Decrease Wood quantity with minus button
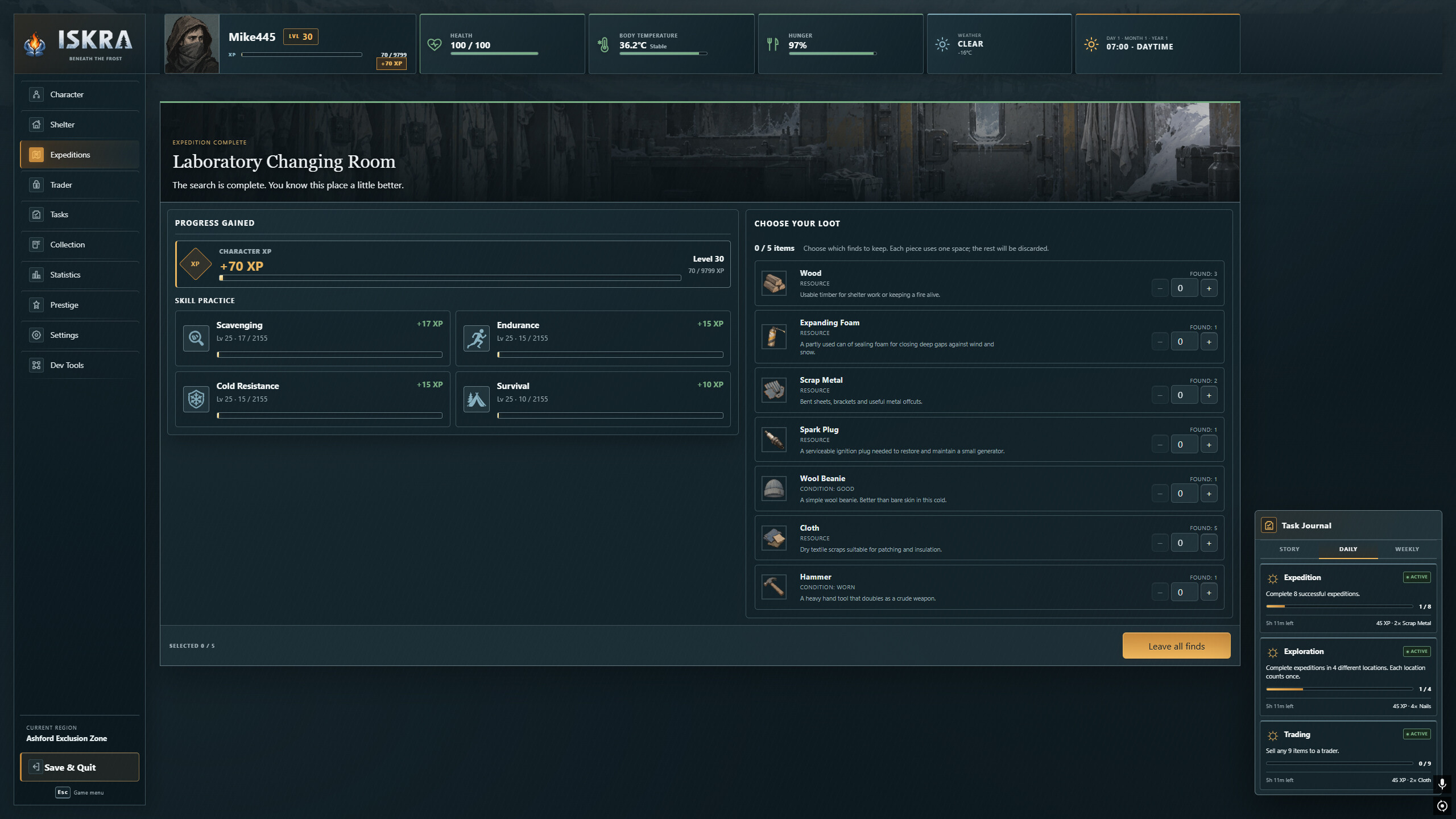Screen dimensions: 1456x819 pyautogui.click(x=1160, y=288)
